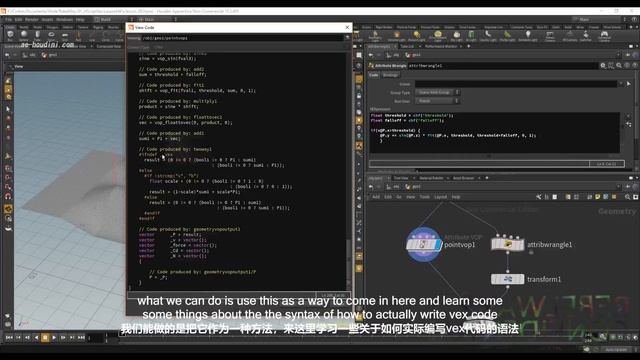Viewport: 640px width, 360px height.
Task: Close the View Code window
Action: 347,27
